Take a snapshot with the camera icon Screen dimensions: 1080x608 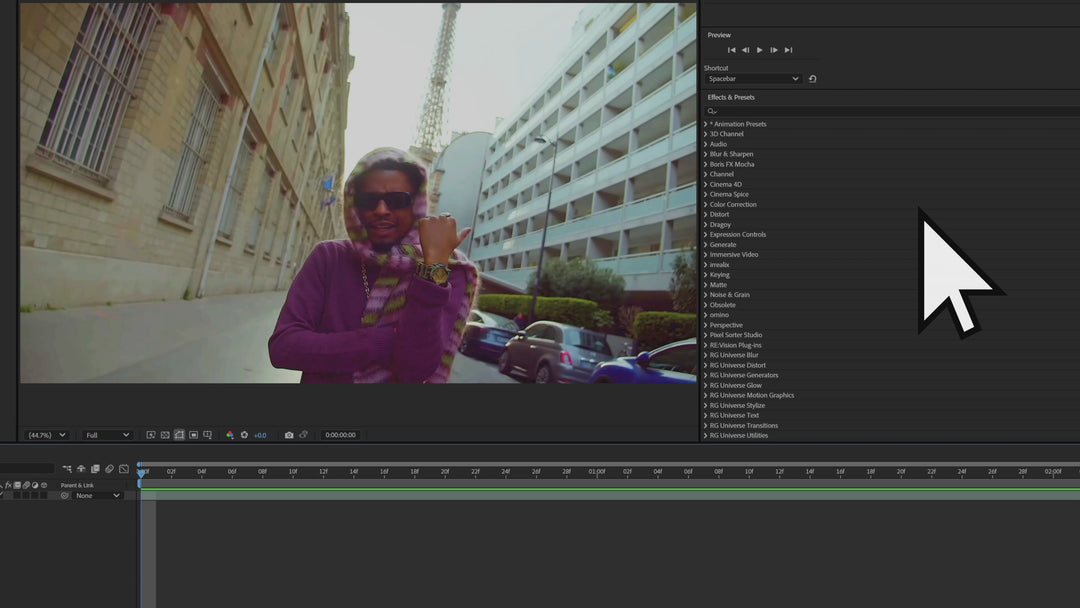tap(289, 435)
